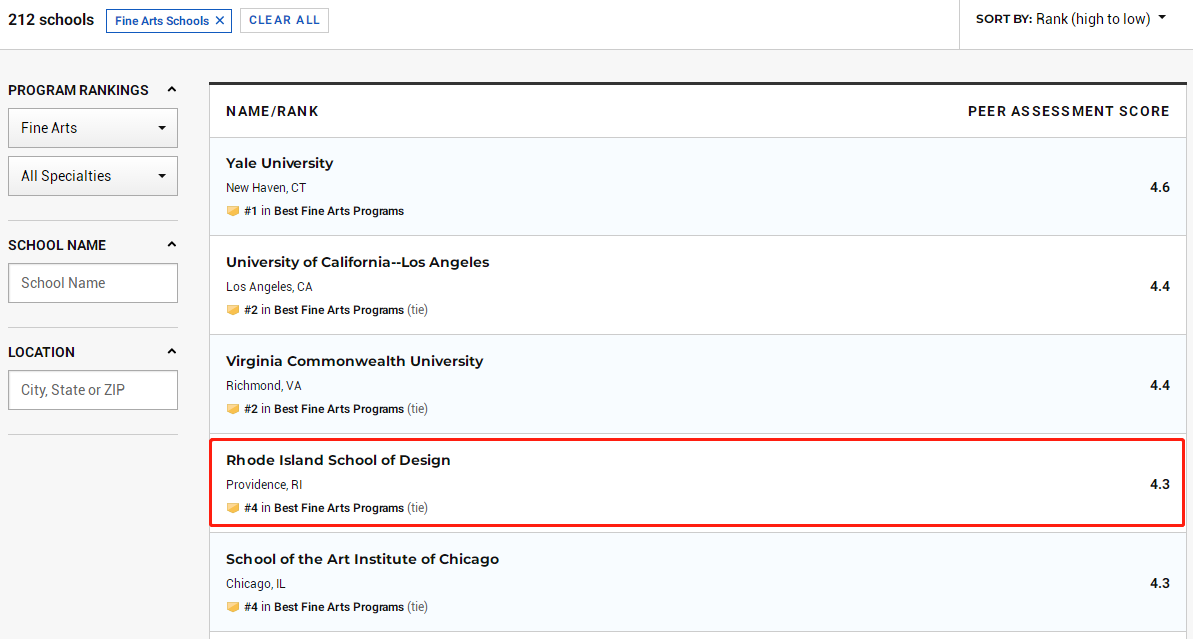
Task: Open the Yale University link
Action: (x=279, y=163)
